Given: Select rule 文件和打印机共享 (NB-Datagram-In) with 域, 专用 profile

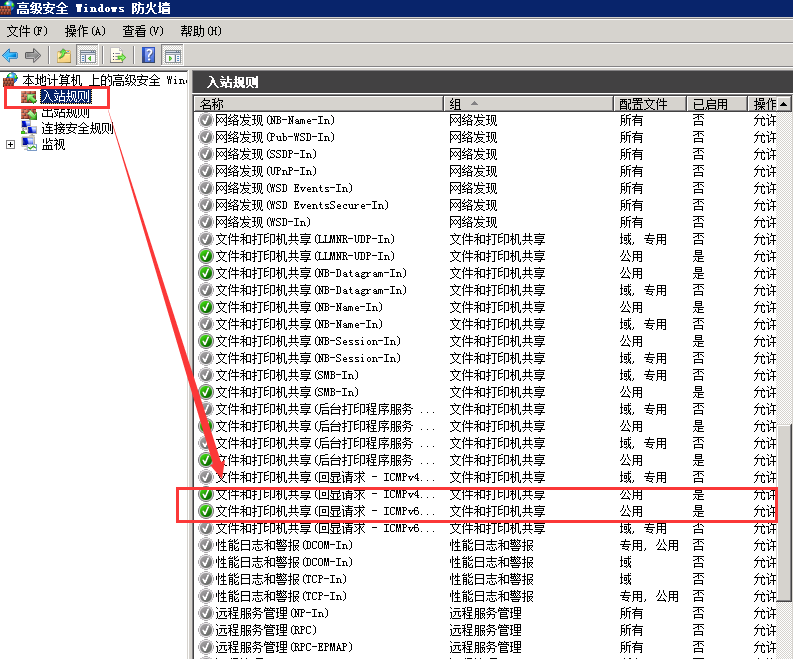Looking at the screenshot, I should (311, 290).
